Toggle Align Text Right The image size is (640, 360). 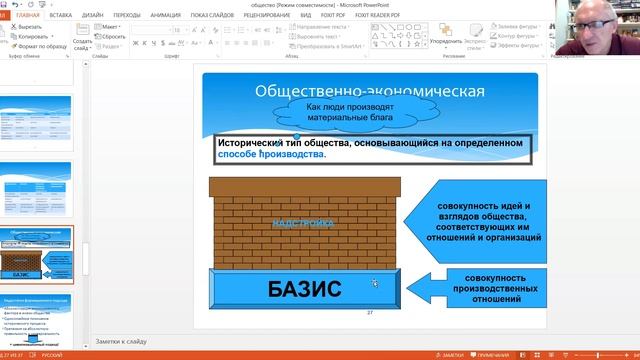[246, 43]
